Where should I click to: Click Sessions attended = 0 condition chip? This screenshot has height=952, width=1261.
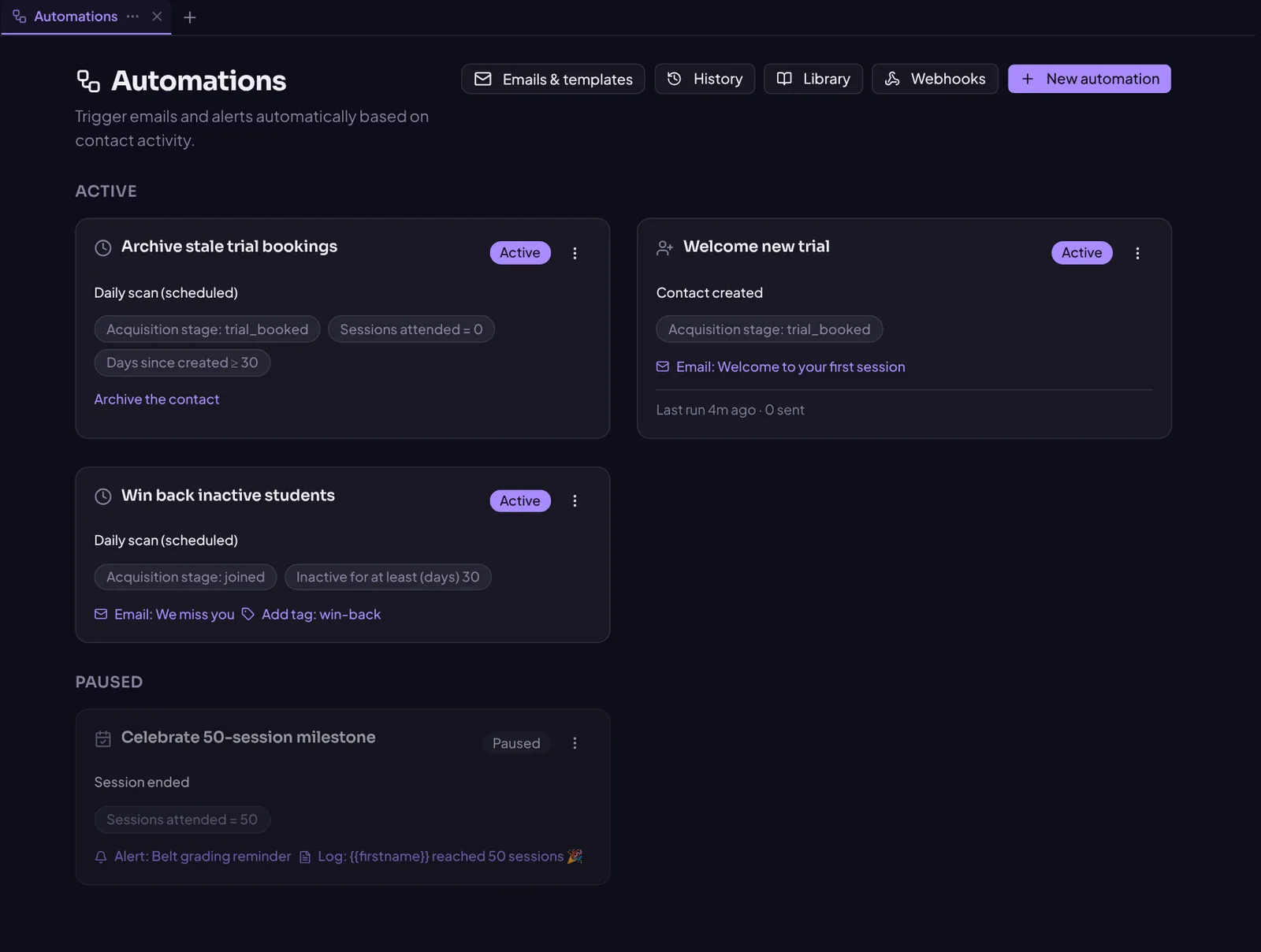tap(411, 329)
